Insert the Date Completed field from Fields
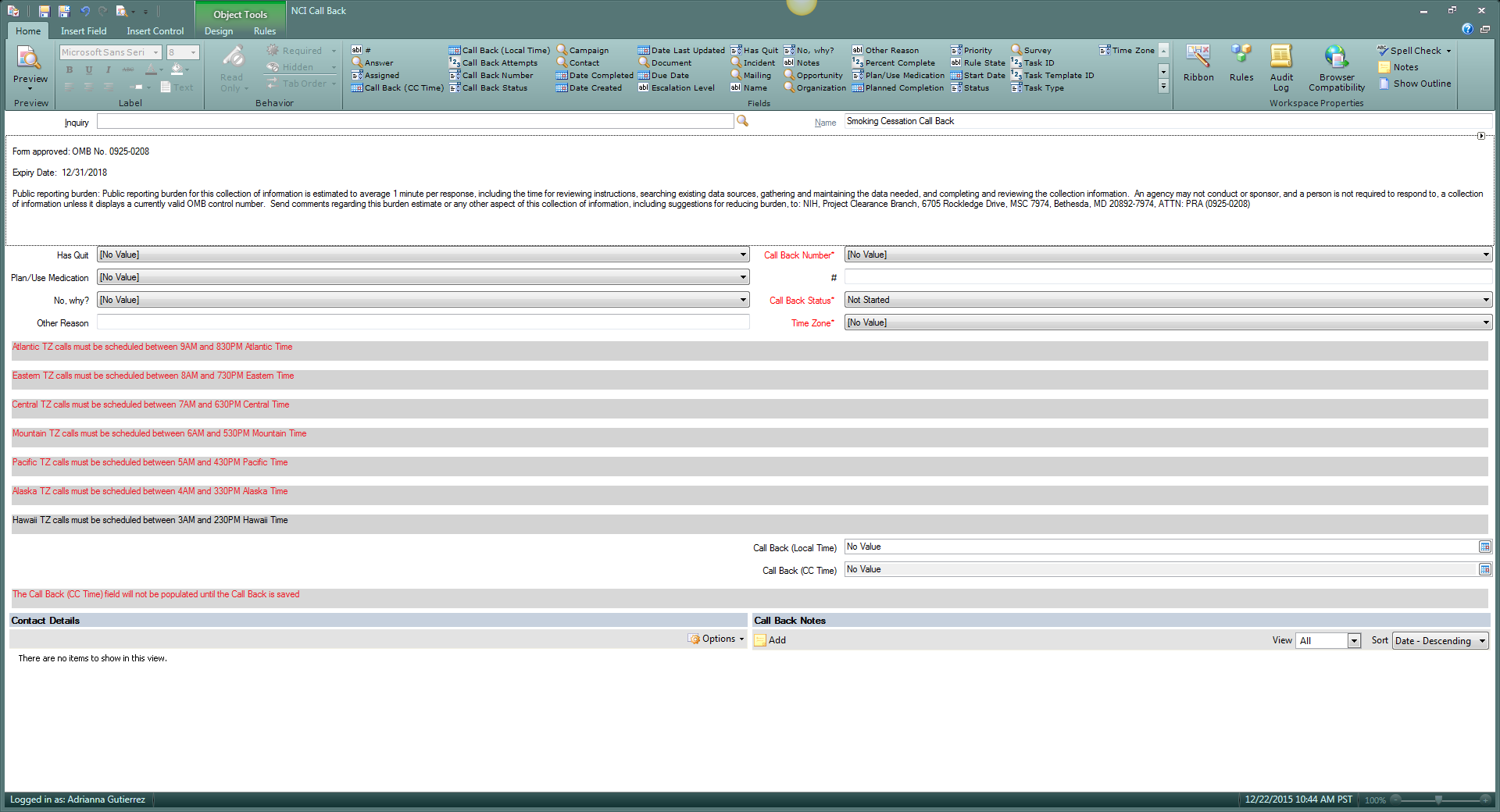The height and width of the screenshot is (812, 1500). point(595,75)
